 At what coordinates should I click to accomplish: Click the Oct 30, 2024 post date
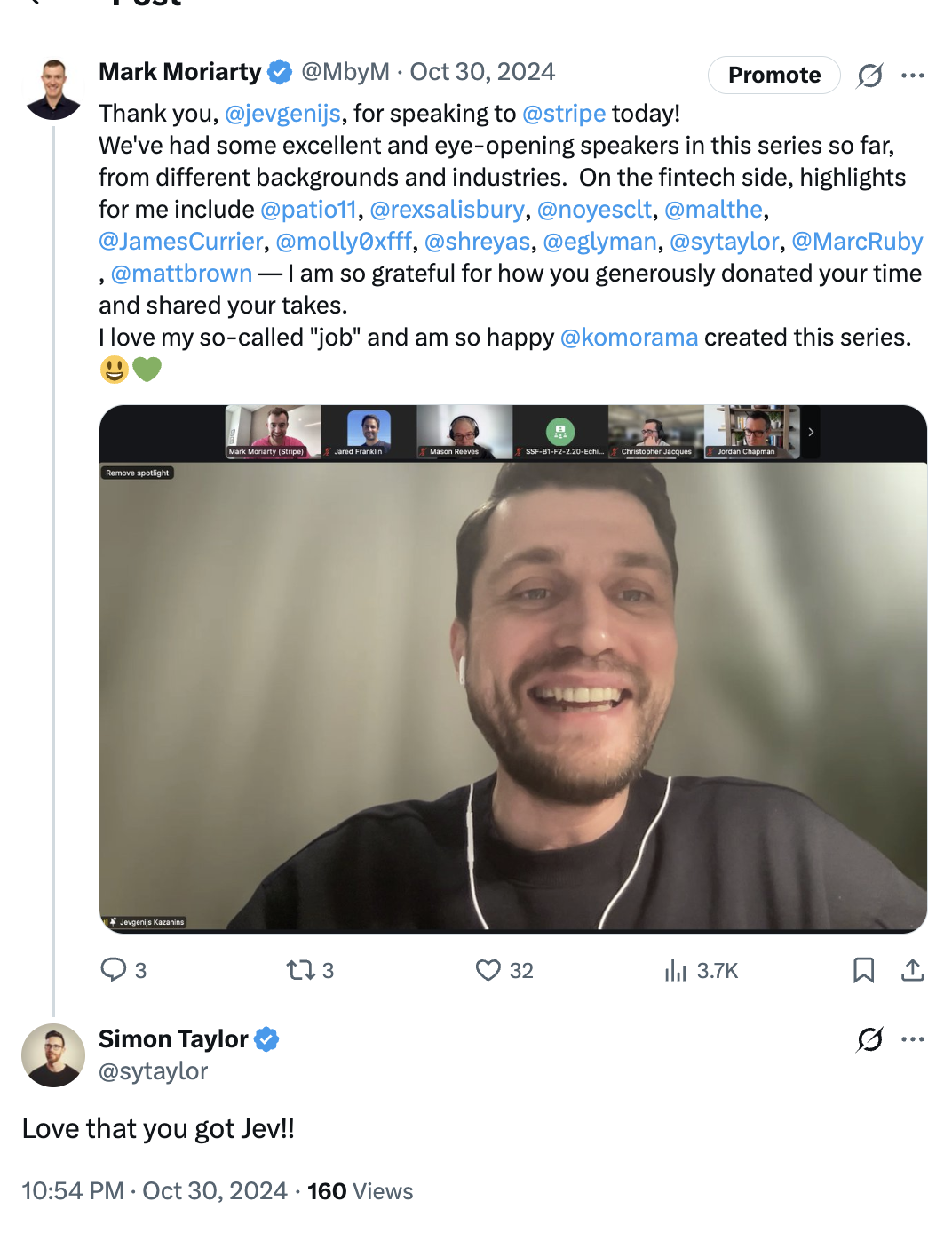click(x=482, y=72)
